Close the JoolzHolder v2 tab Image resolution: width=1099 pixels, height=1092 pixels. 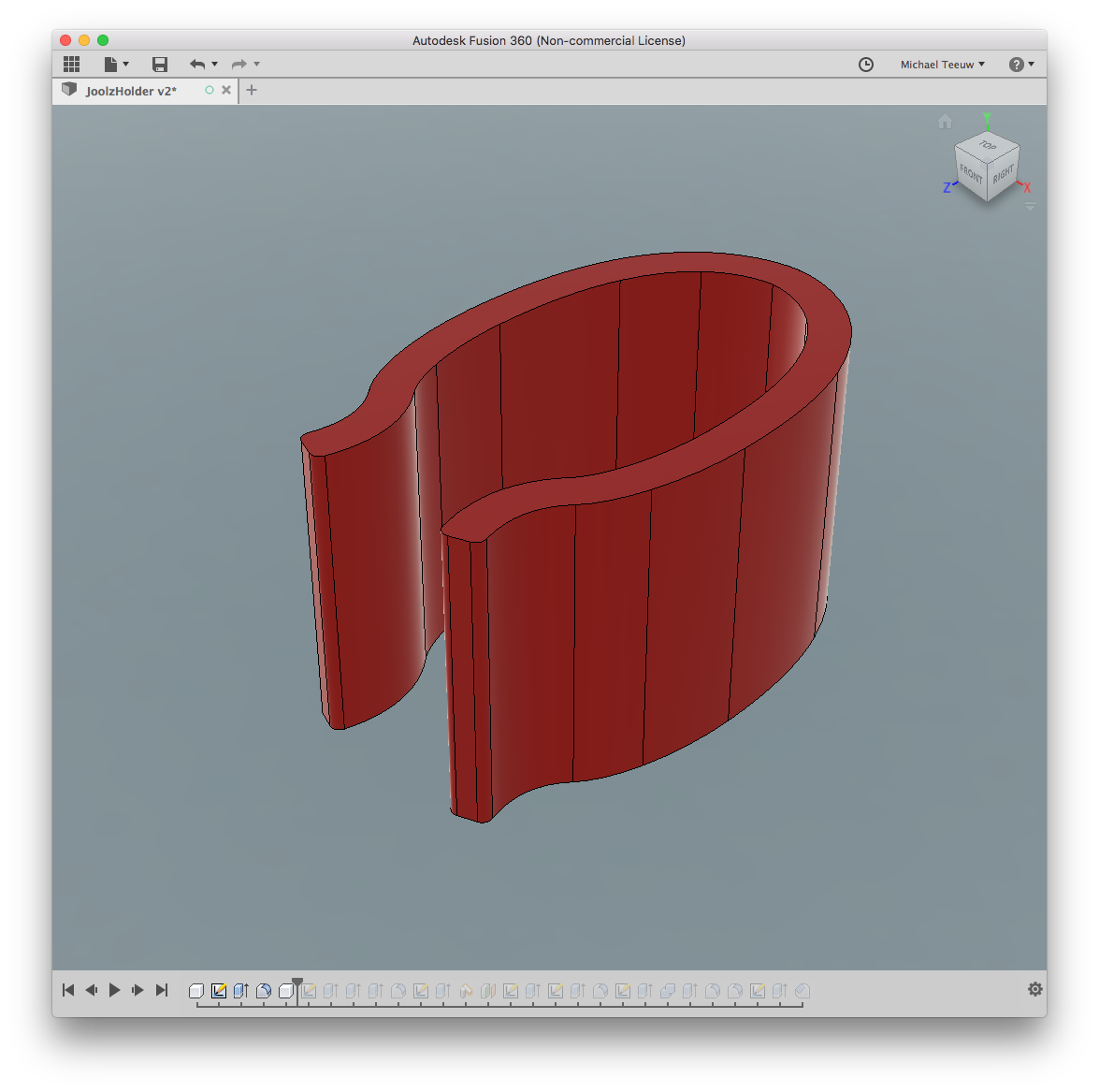coord(226,91)
